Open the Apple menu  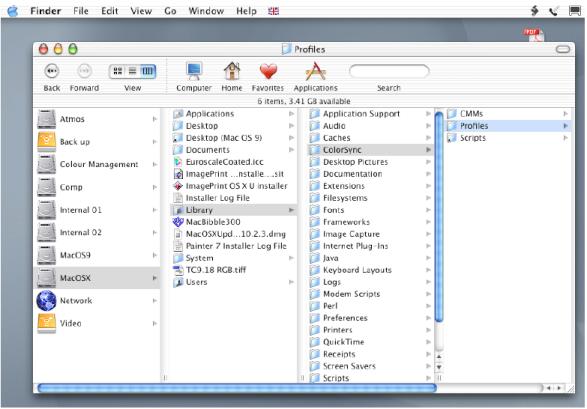coord(12,11)
